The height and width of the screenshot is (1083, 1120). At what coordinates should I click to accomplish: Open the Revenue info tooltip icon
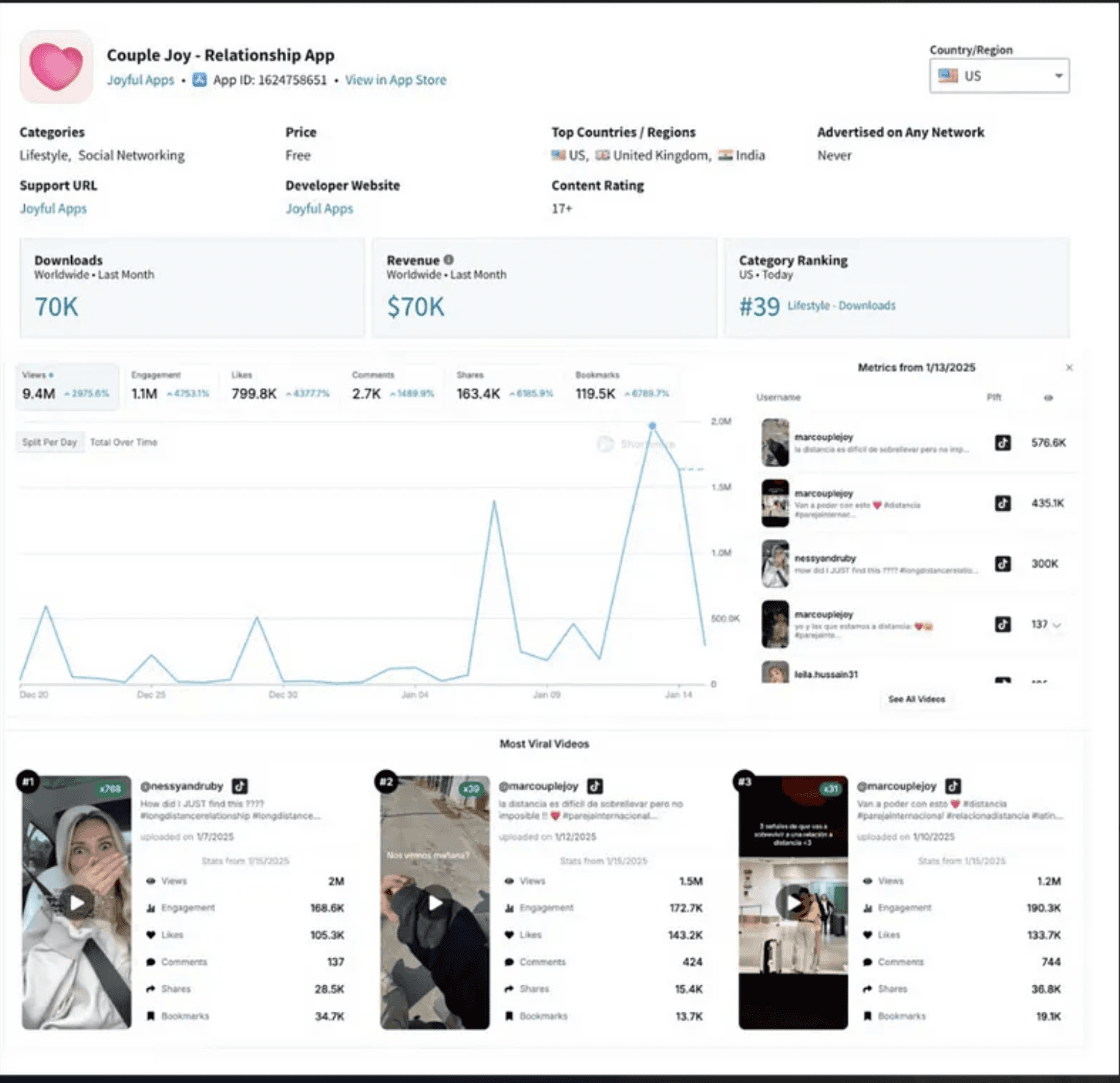[448, 260]
